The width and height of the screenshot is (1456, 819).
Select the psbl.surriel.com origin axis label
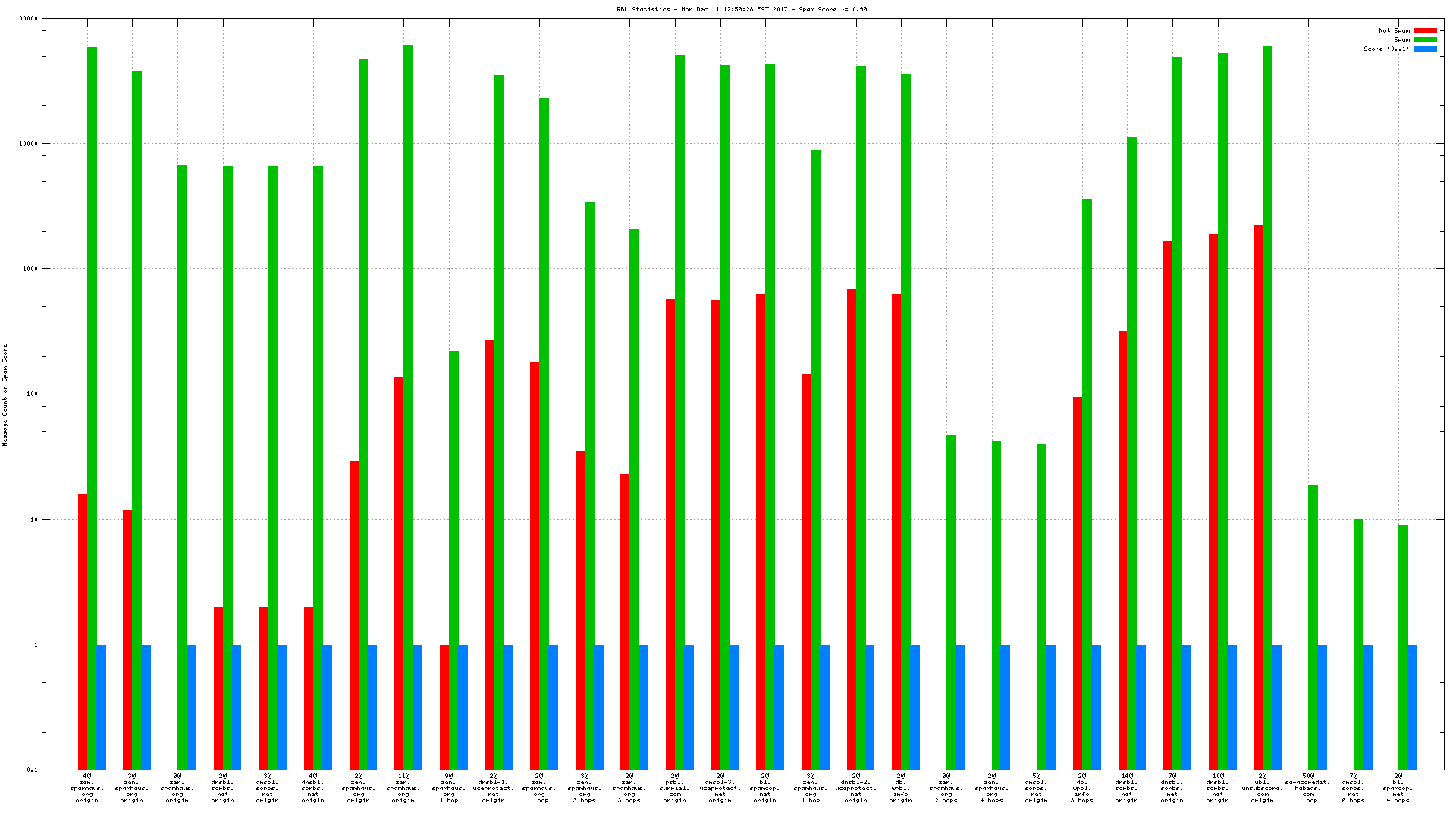pyautogui.click(x=674, y=788)
